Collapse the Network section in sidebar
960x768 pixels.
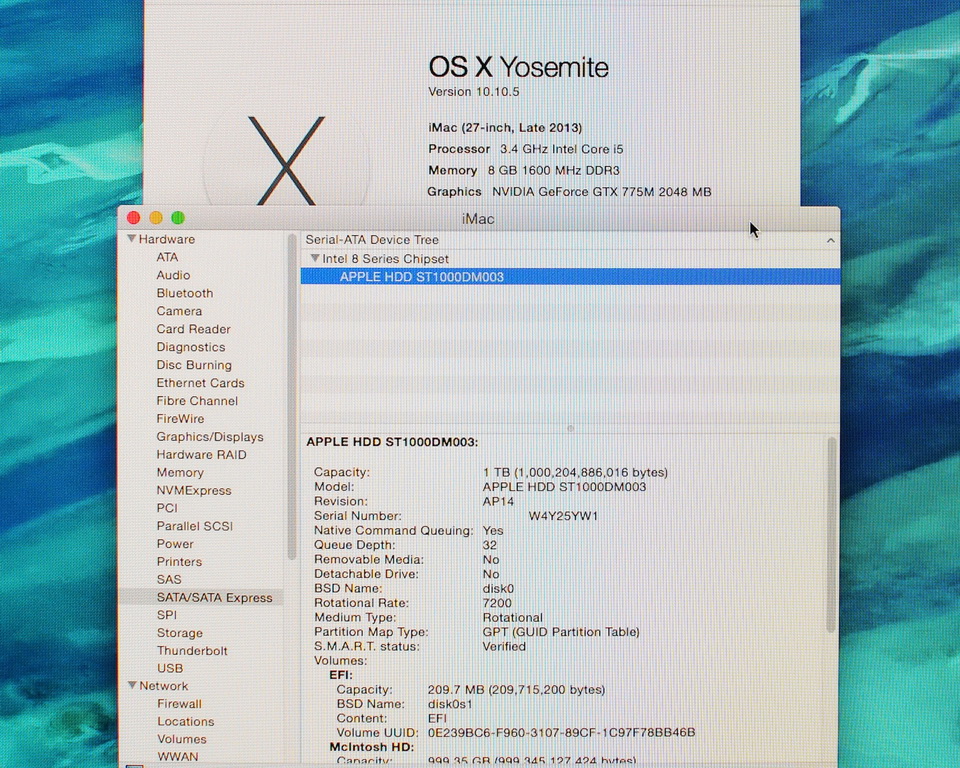coord(132,685)
